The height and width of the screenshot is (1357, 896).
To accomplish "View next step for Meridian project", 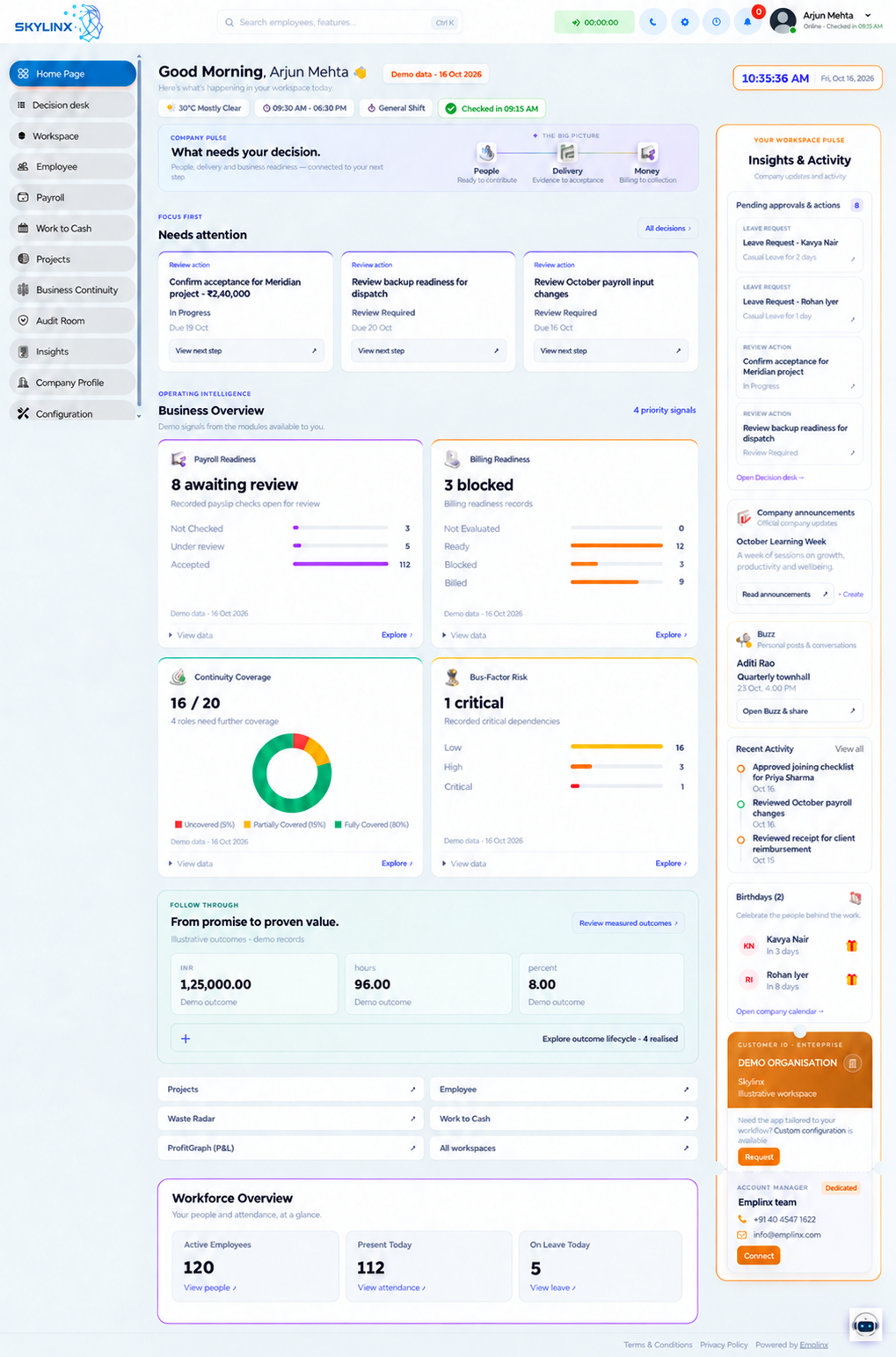I will click(246, 351).
